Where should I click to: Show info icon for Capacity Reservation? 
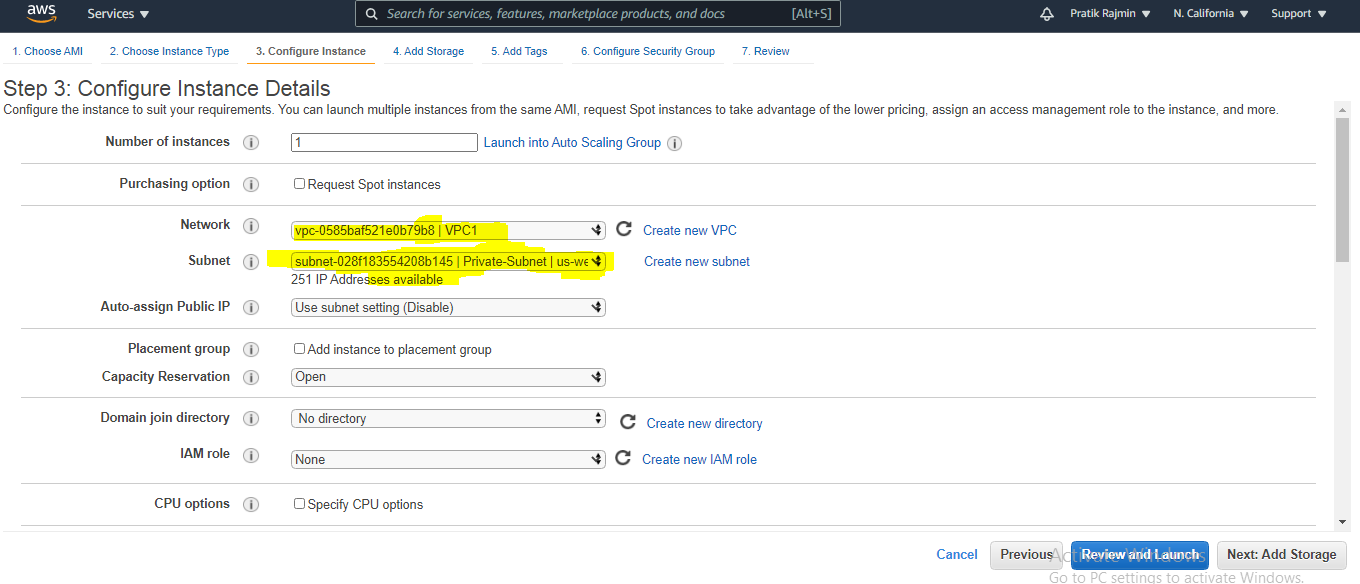pos(251,378)
